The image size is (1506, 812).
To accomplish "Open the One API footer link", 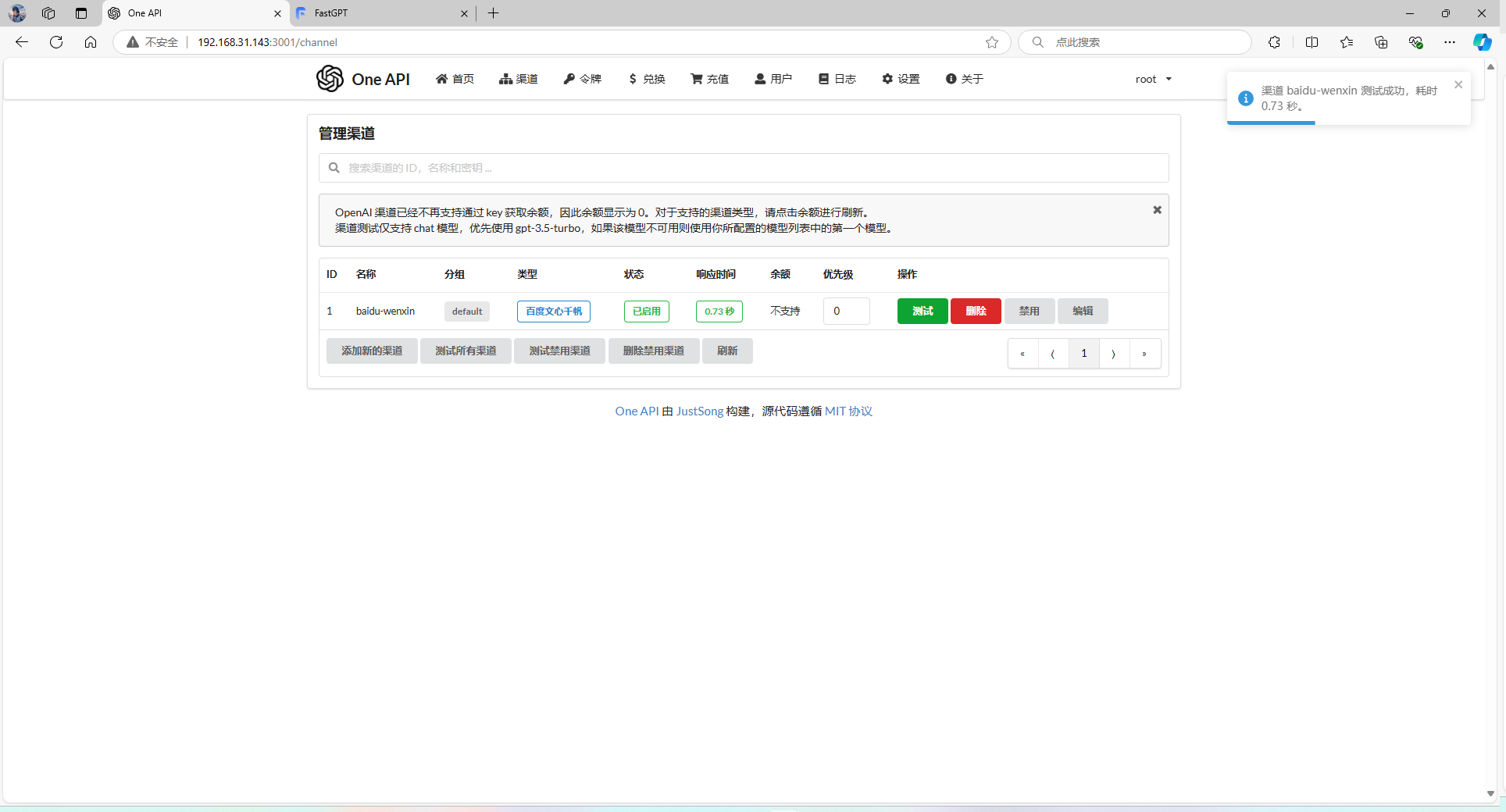I will pyautogui.click(x=637, y=411).
